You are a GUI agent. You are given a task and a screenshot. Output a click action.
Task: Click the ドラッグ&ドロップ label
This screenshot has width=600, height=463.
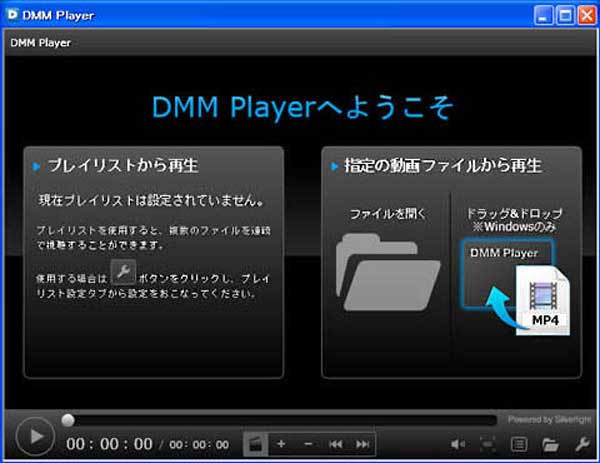coord(514,214)
